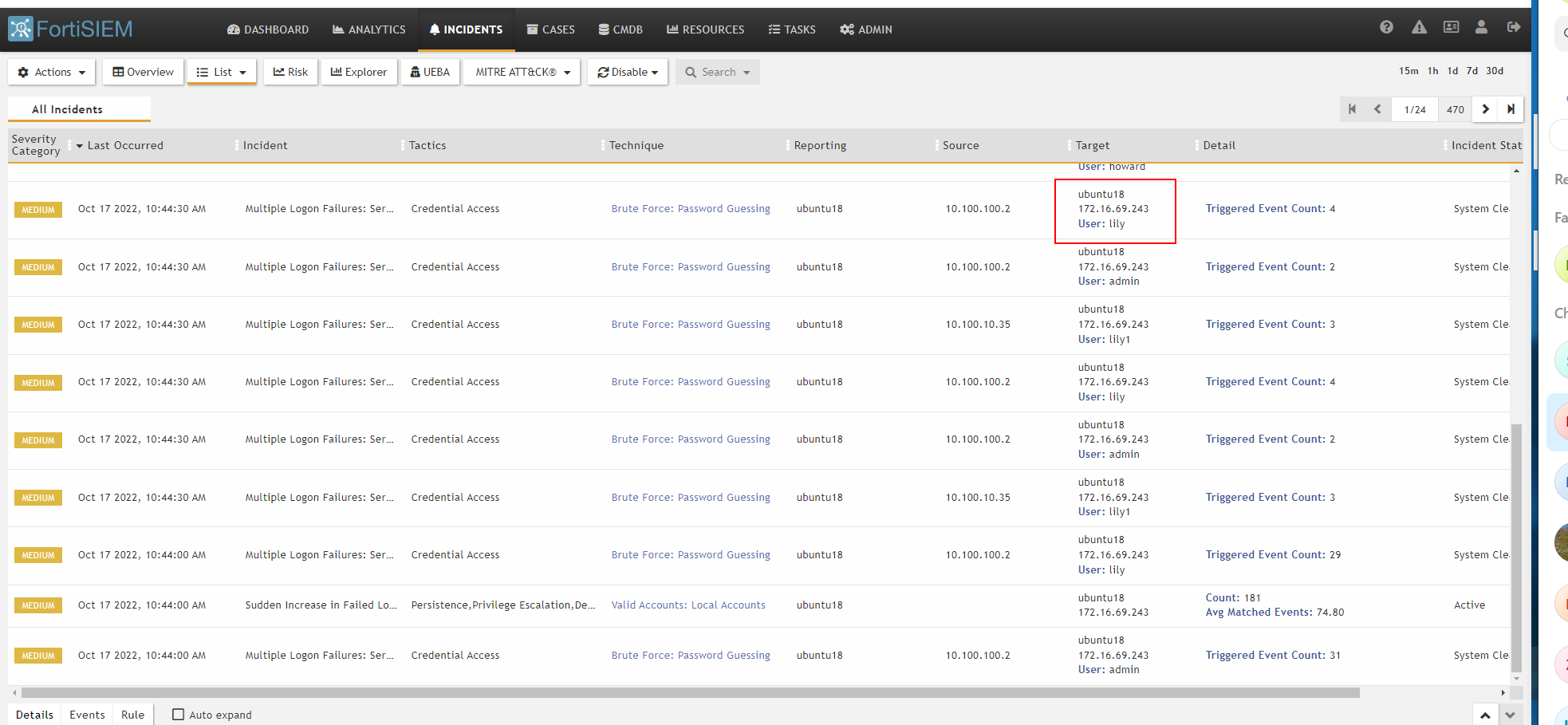Open the UEBA view with shield icon
The image size is (1568, 725).
[431, 72]
